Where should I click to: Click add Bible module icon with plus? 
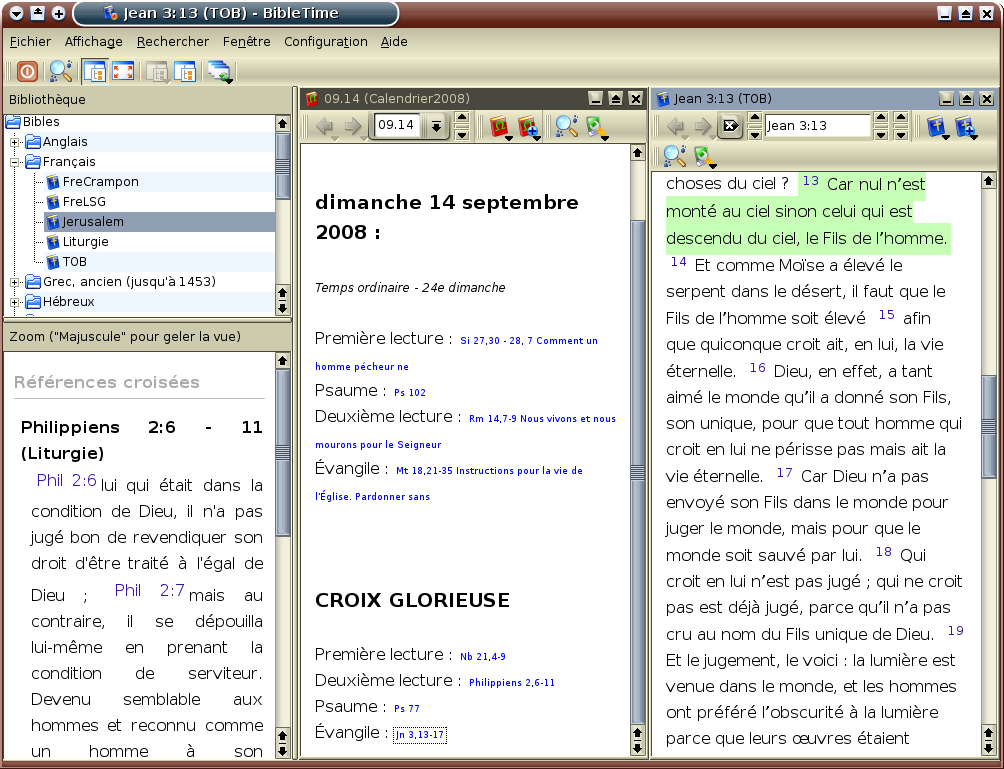pos(966,126)
